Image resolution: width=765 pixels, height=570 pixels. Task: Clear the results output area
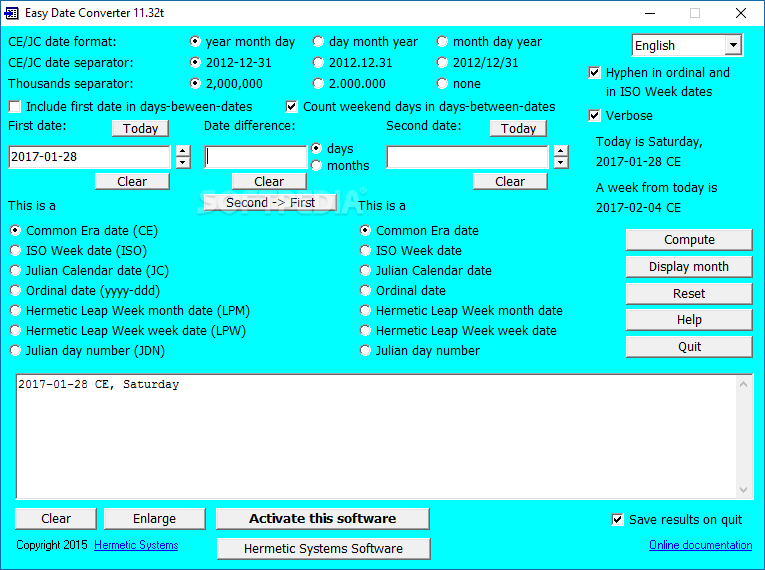(56, 519)
